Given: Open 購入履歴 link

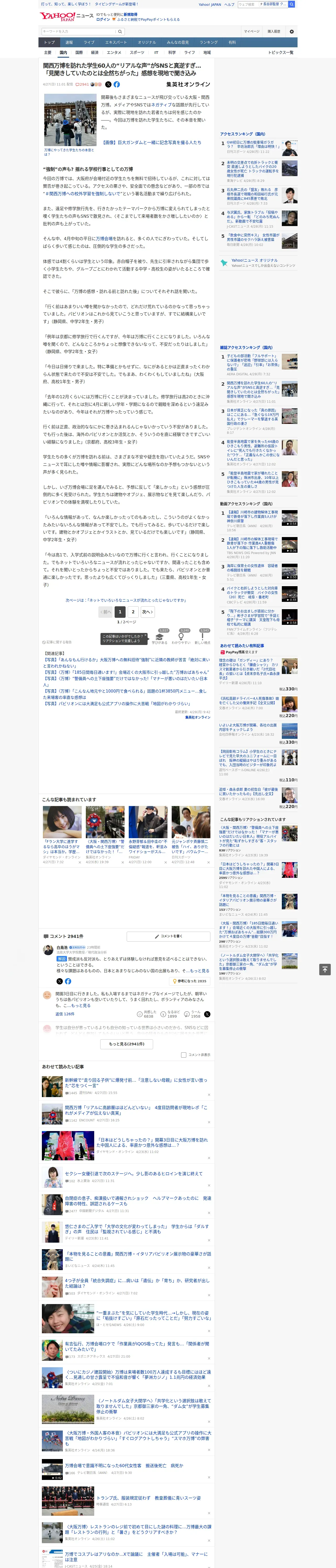Looking at the screenshot, I should click(274, 31).
